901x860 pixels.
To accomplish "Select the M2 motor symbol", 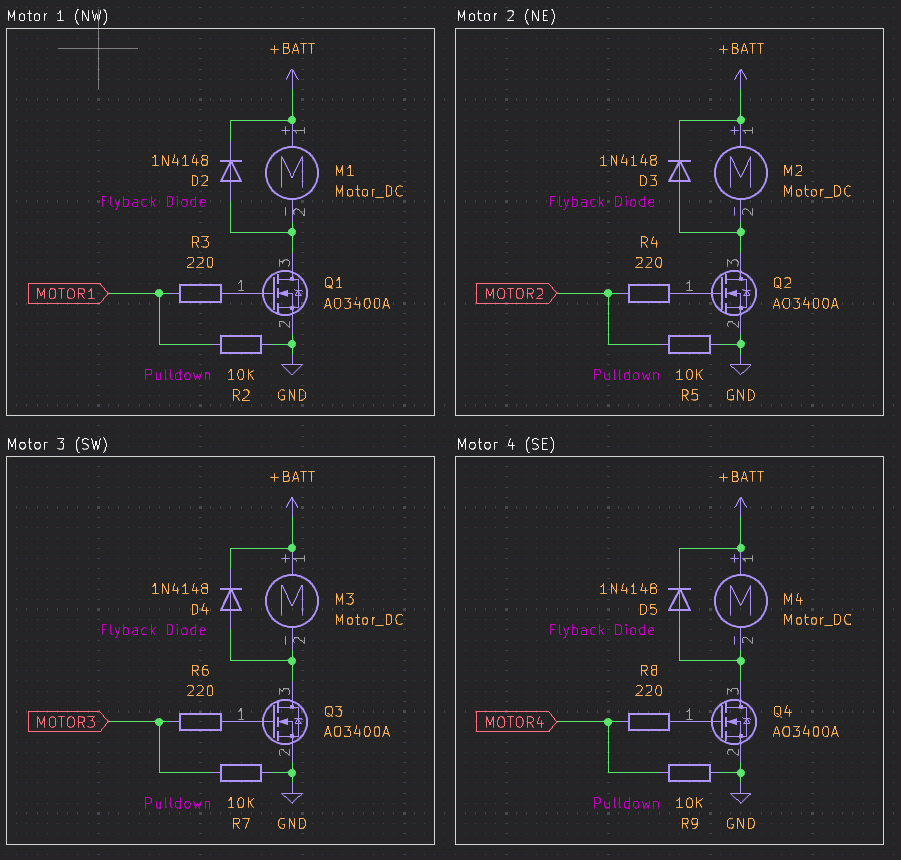I will (x=741, y=172).
